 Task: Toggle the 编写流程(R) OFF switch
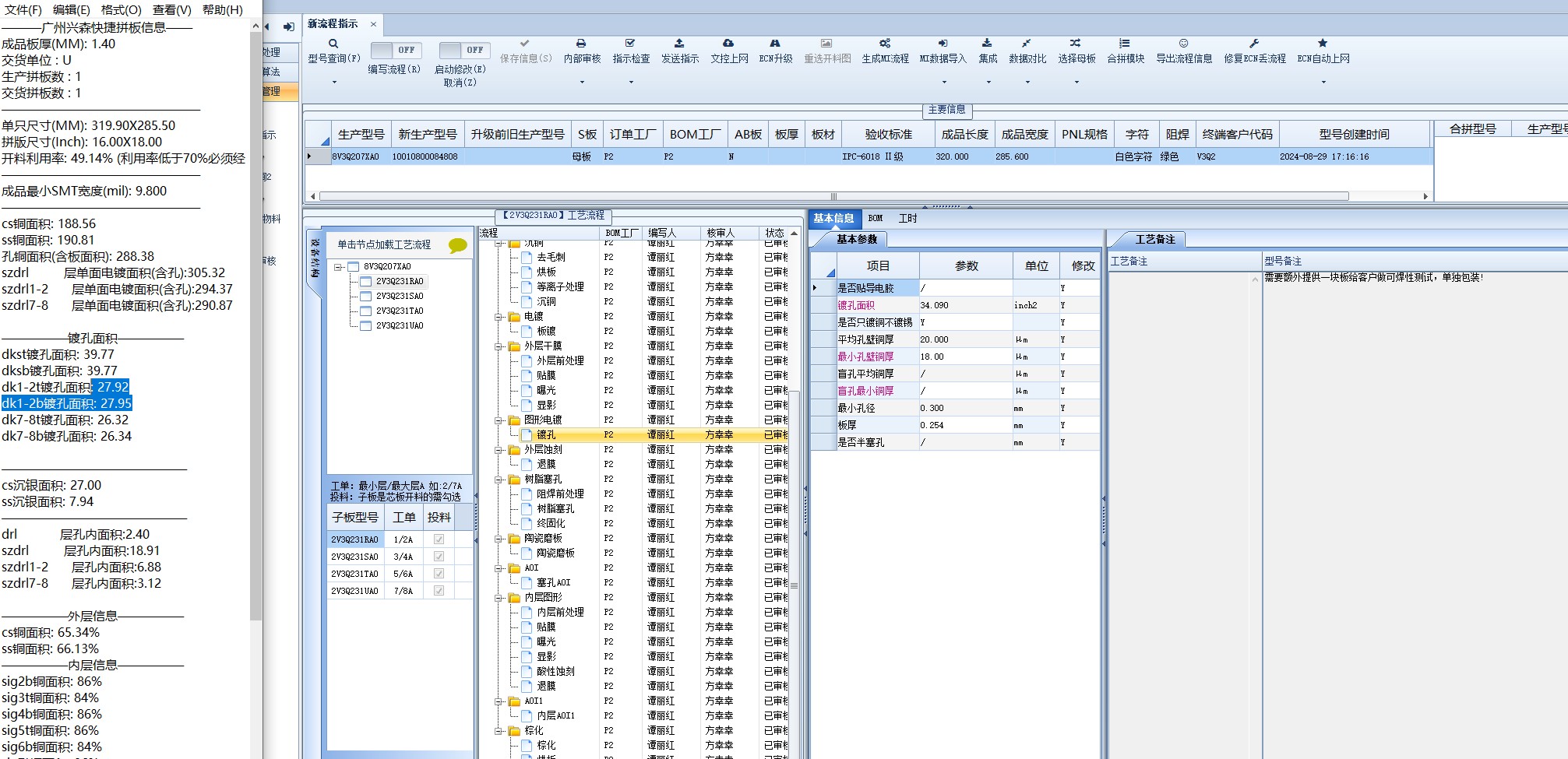(396, 50)
